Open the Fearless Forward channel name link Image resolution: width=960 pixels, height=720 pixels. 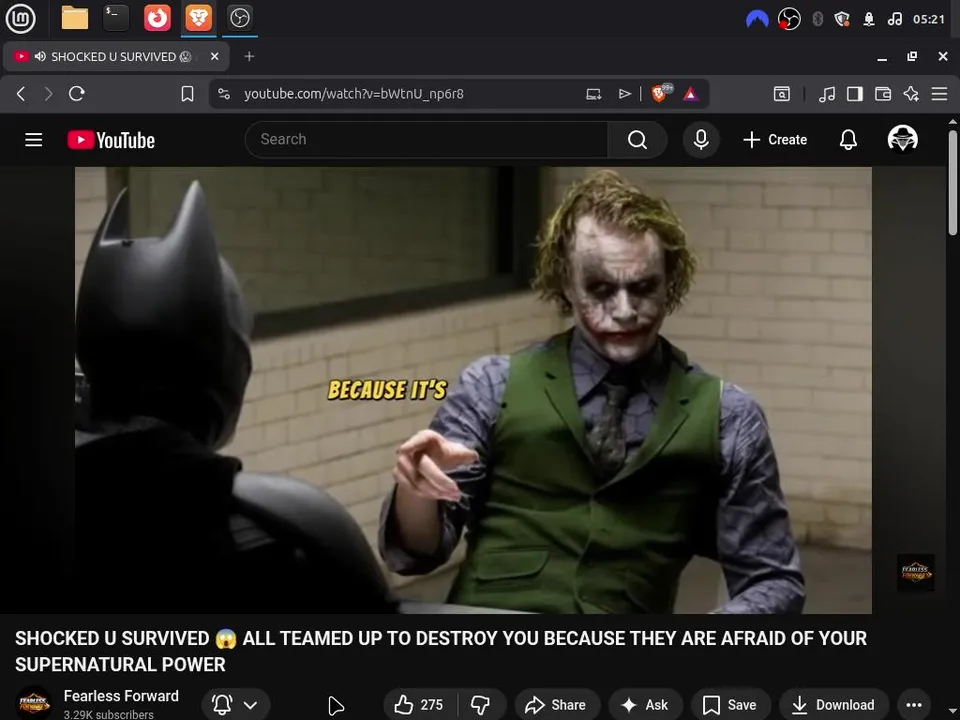pos(121,696)
